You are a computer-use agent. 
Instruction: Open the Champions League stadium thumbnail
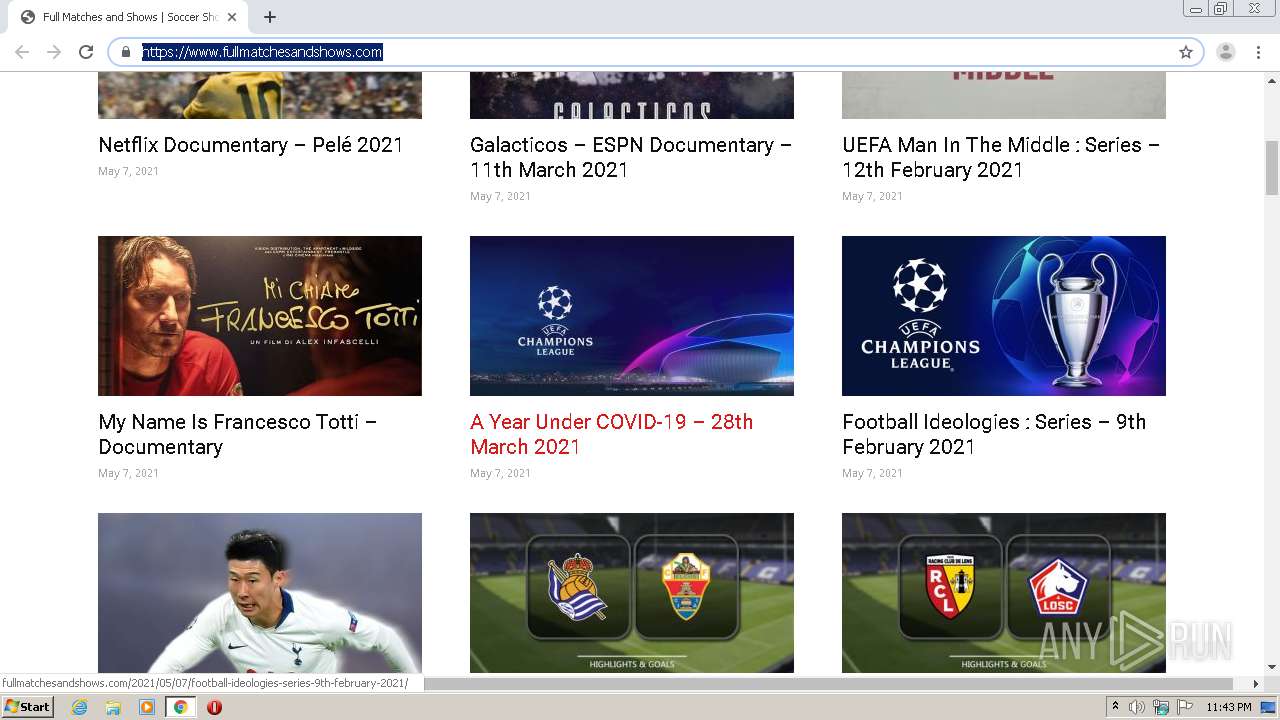pyautogui.click(x=632, y=316)
